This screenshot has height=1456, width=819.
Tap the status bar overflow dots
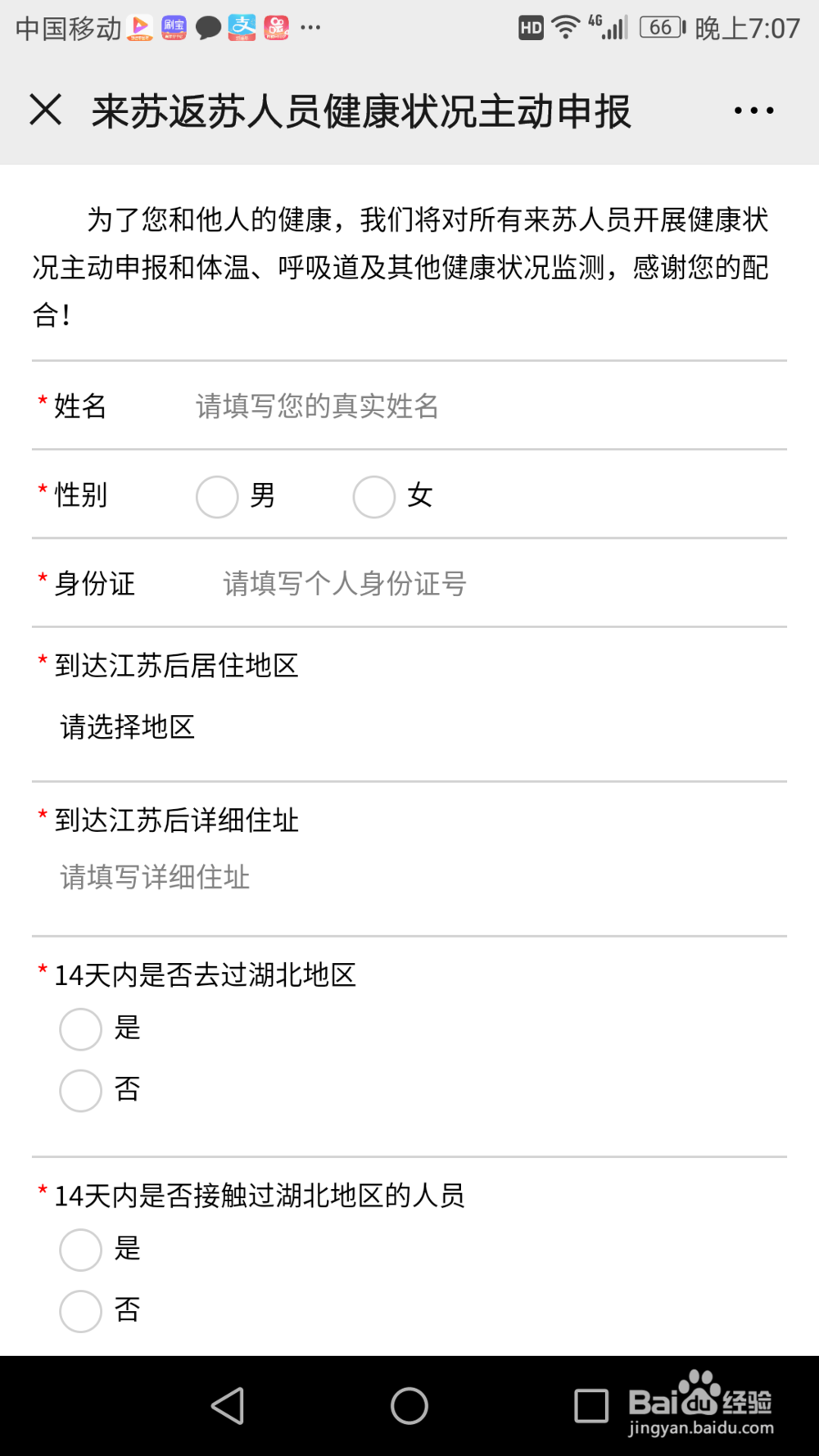(310, 28)
